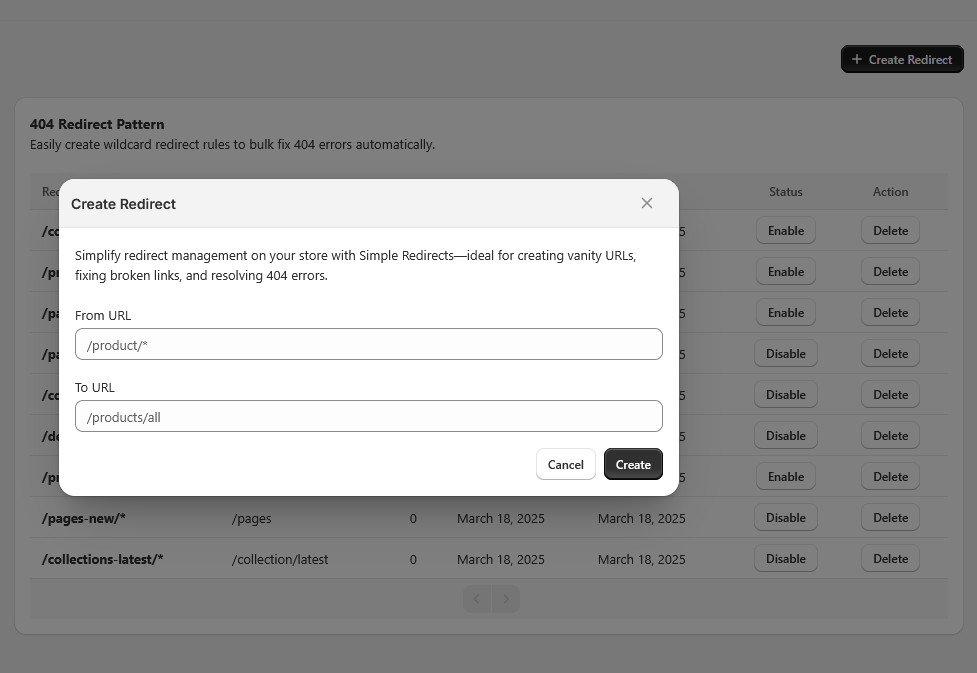The height and width of the screenshot is (673, 977).
Task: Click the 404 Redirect Pattern heading
Action: [97, 125]
